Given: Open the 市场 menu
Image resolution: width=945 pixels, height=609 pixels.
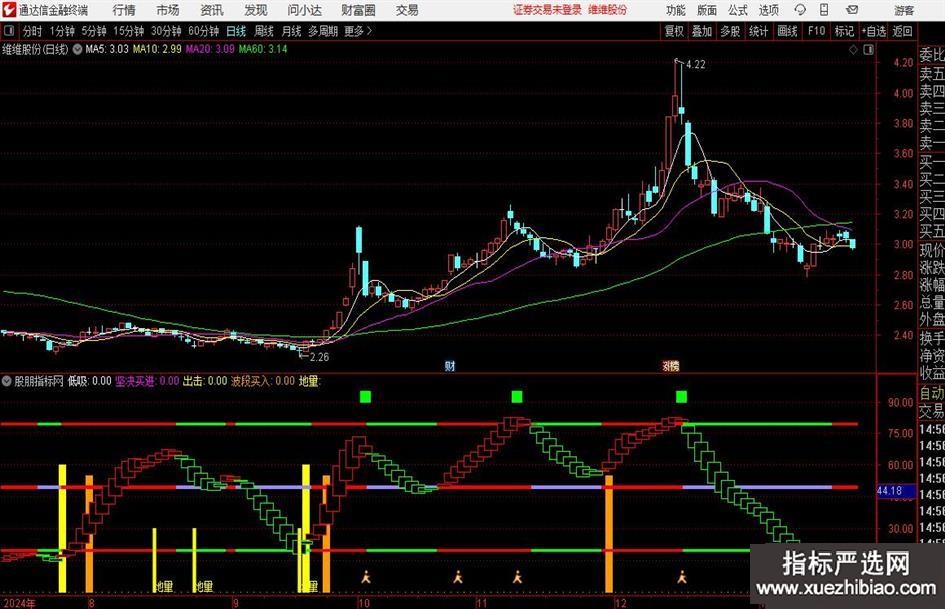Looking at the screenshot, I should (168, 10).
